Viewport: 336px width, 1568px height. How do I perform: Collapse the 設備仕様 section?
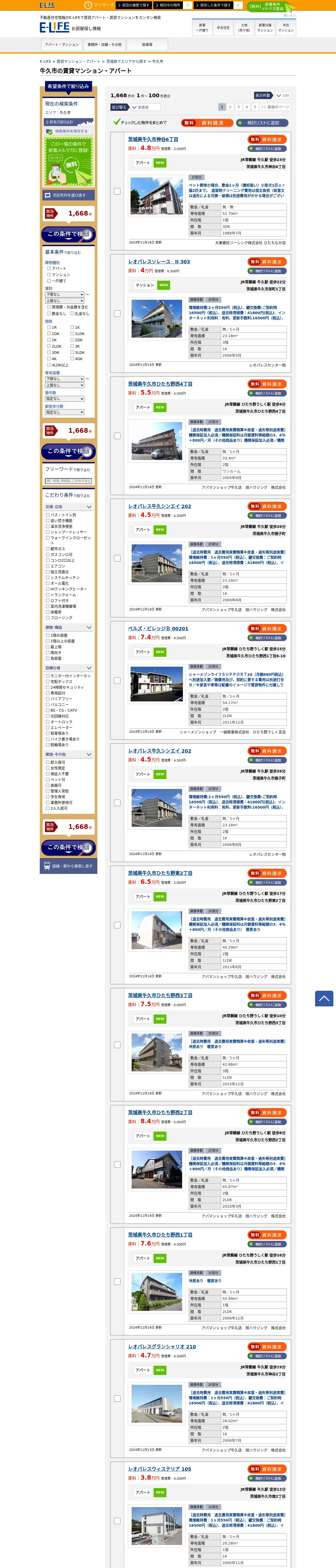68,668
